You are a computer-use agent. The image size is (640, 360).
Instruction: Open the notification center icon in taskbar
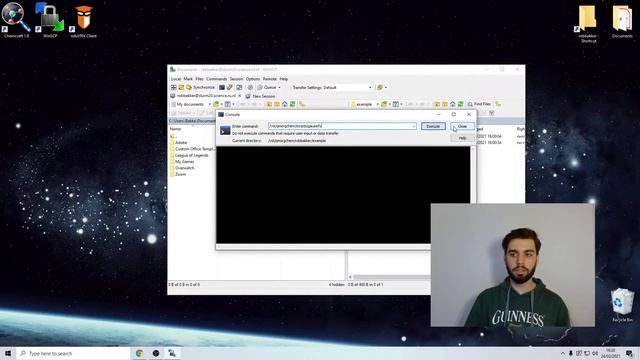[630, 353]
